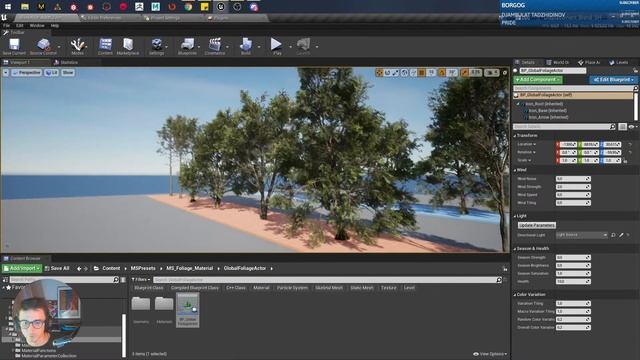Open the viewport options dropdown arrow

[x=6, y=73]
